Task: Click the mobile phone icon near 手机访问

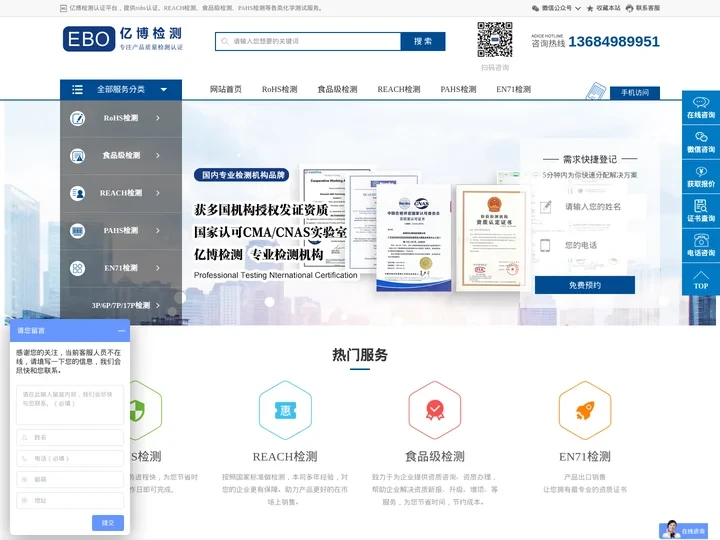Action: point(596,91)
